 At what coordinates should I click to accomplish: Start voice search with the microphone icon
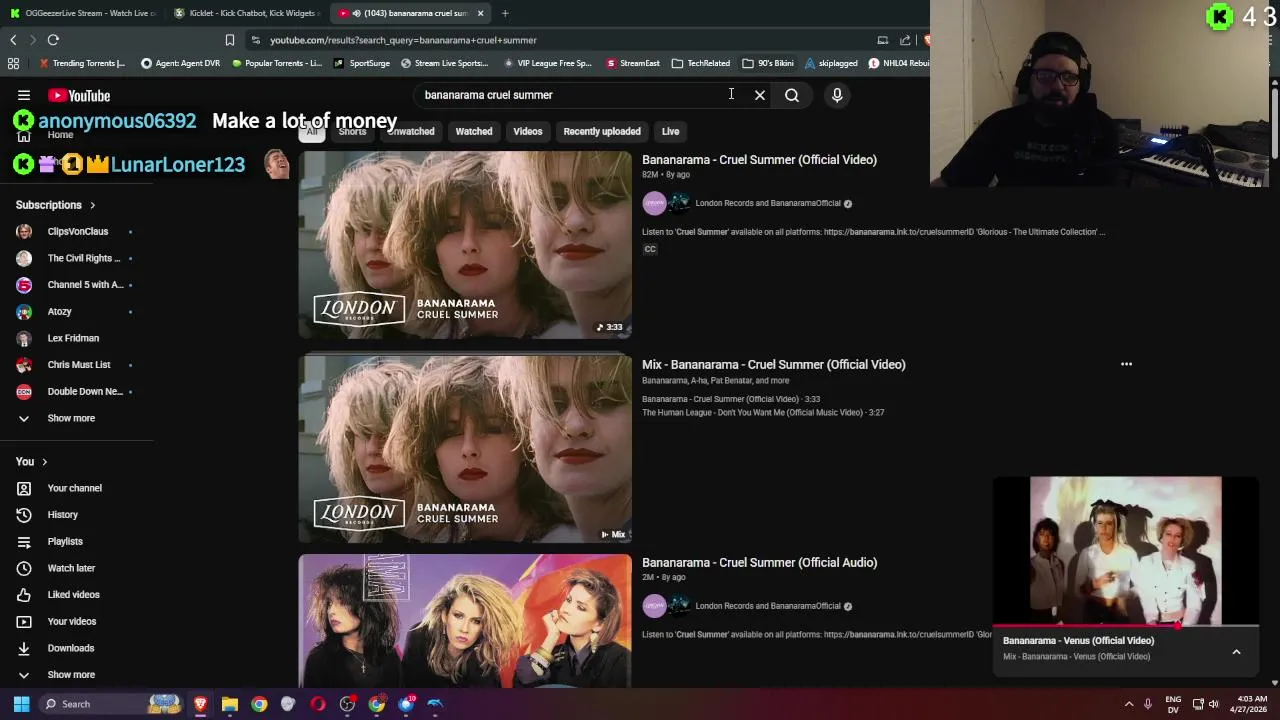837,95
